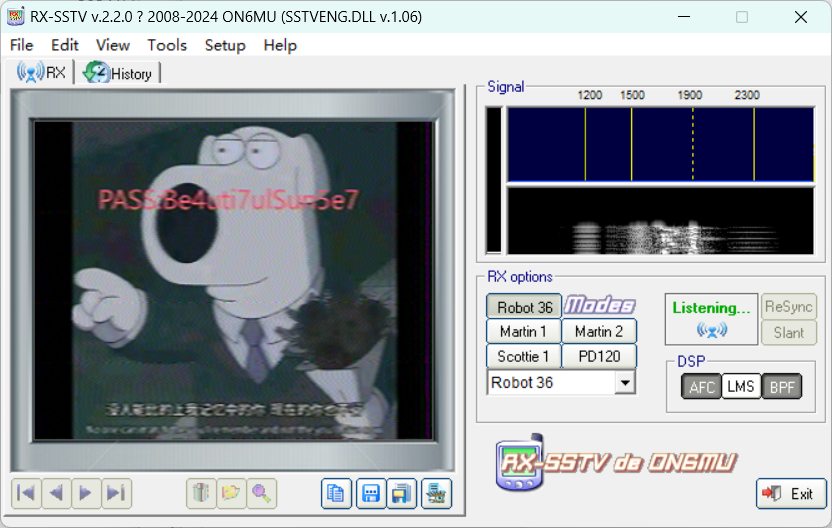
Task: Select the Robot 36 mode button
Action: (x=524, y=307)
